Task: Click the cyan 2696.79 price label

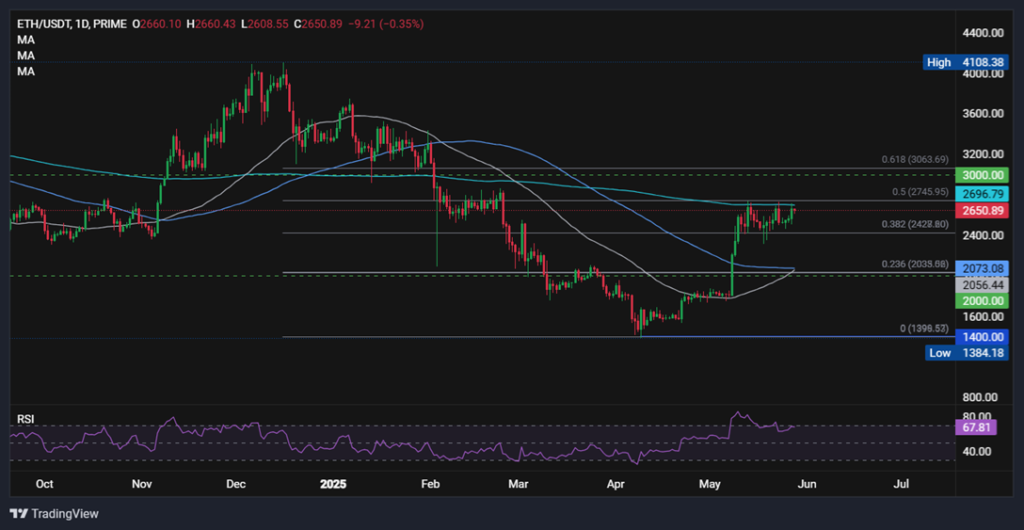Action: click(982, 193)
